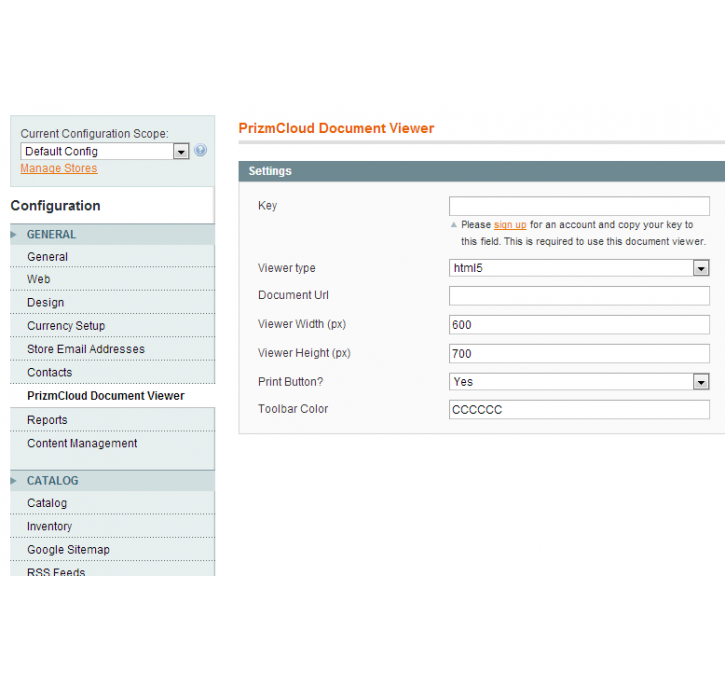Open the Viewer type dropdown
Screen dimensions: 725x680
click(579, 268)
